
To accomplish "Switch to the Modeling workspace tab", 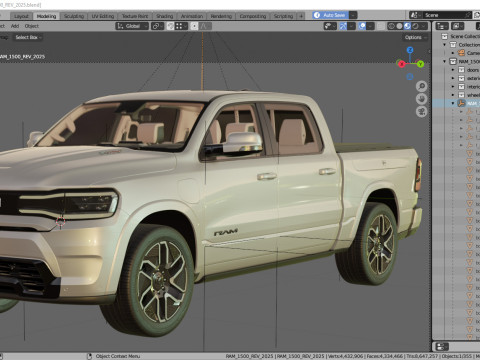I will tap(46, 16).
